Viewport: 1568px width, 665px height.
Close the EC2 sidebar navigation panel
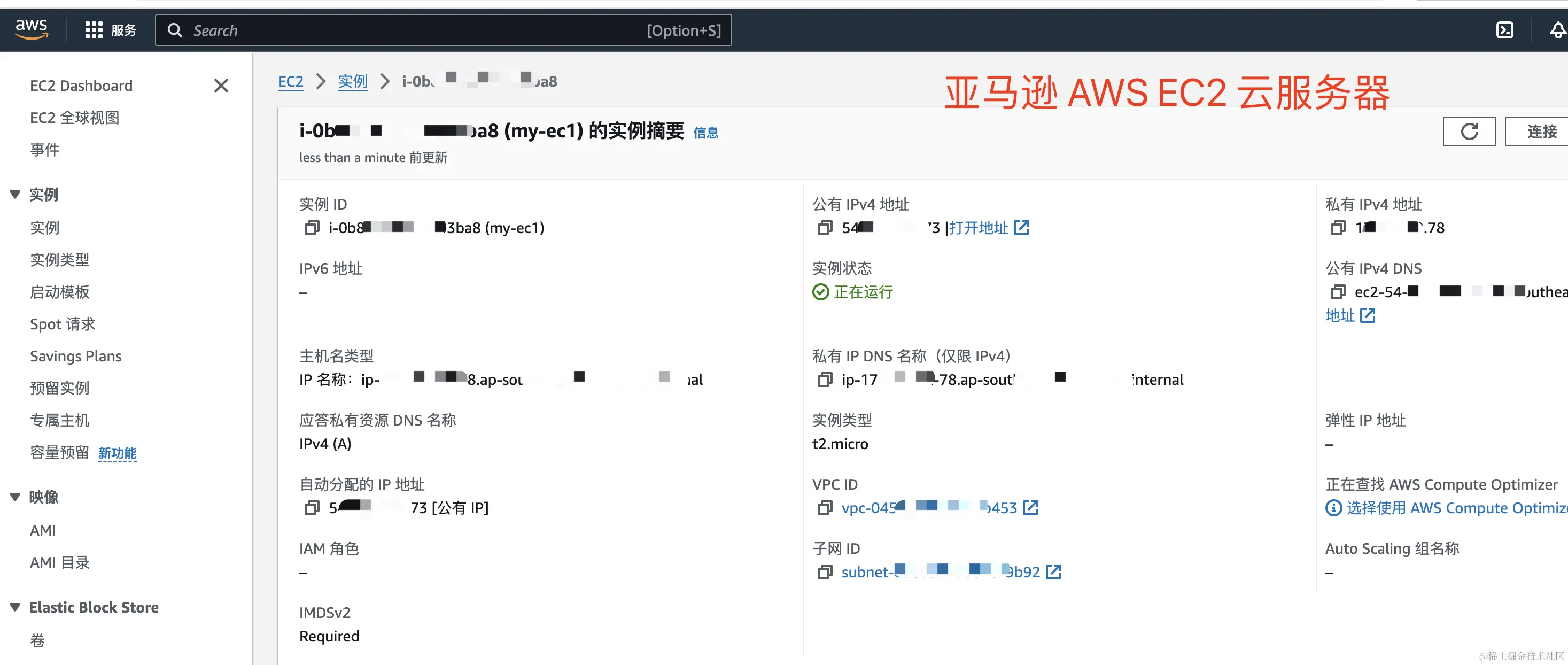click(221, 85)
